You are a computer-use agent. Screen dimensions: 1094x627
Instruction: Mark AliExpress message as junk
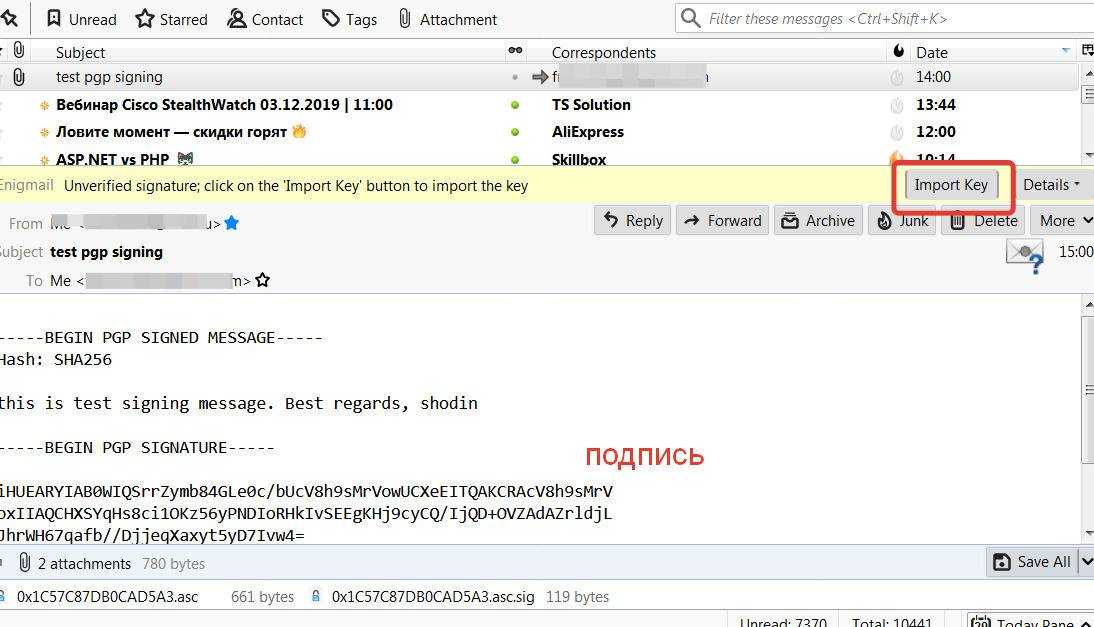coord(897,133)
